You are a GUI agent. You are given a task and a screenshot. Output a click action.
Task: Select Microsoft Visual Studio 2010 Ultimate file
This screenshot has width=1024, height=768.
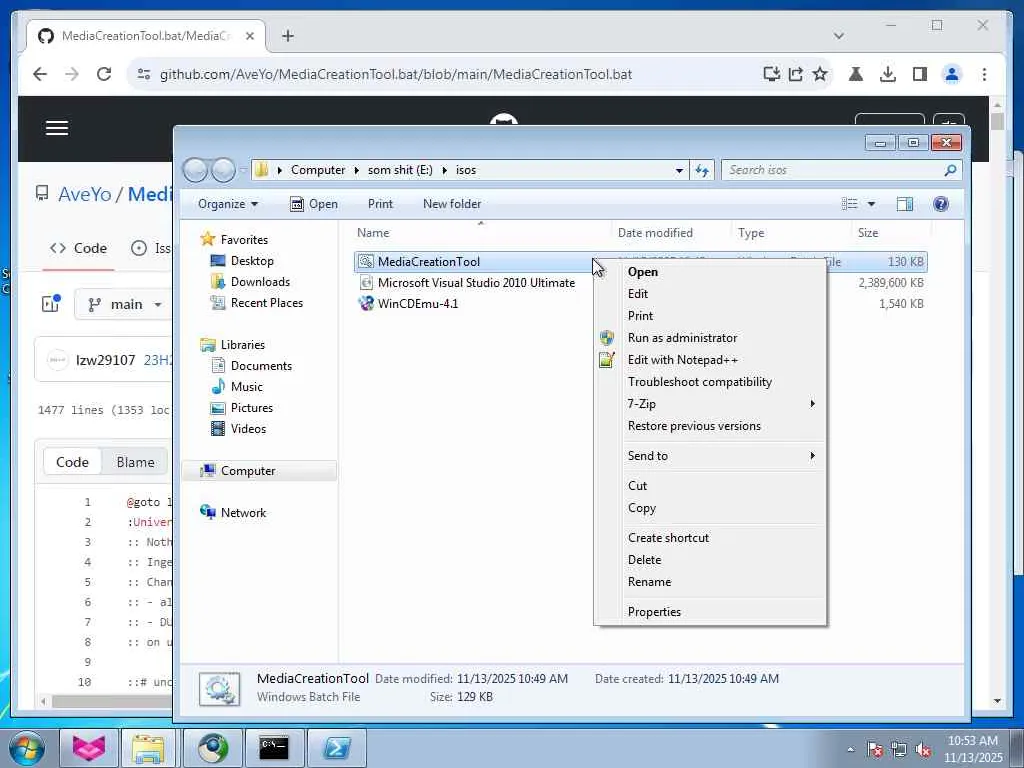467,283
